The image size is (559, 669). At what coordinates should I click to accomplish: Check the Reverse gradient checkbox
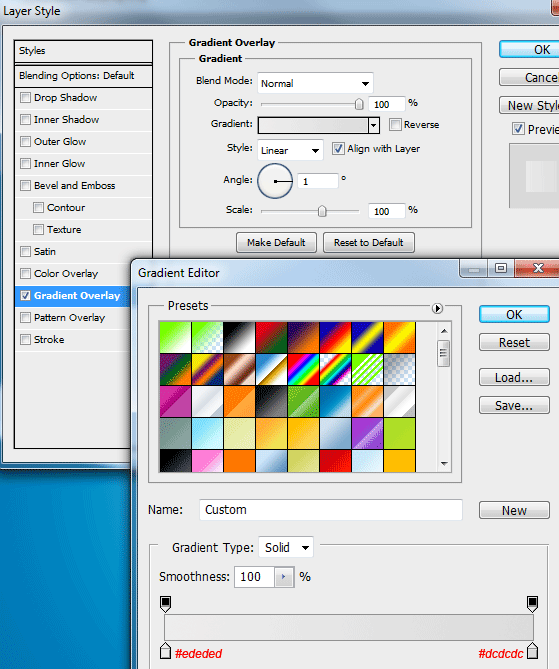point(395,125)
